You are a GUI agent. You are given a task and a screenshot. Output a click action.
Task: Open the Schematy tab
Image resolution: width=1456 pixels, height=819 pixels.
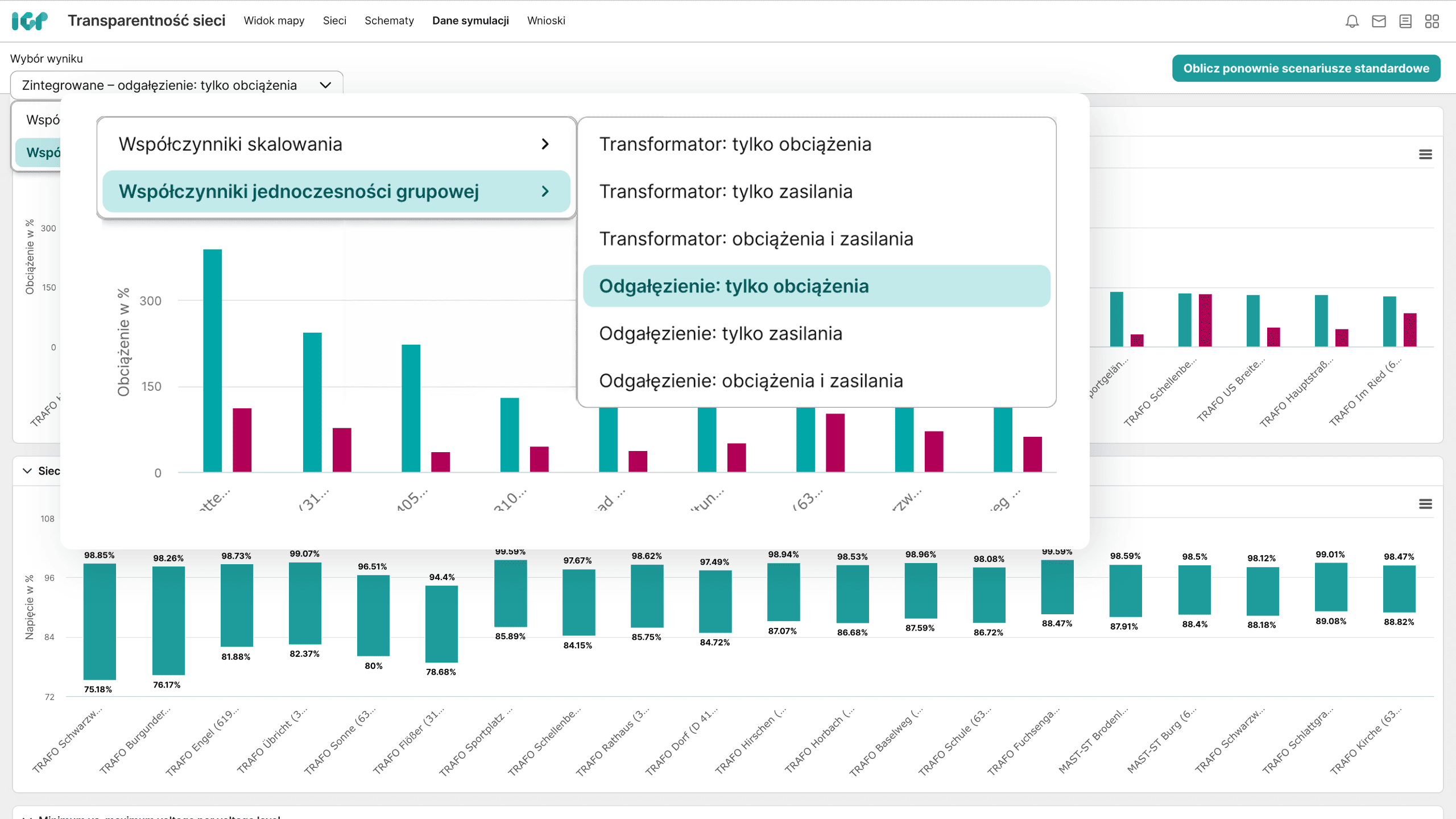[x=389, y=21]
